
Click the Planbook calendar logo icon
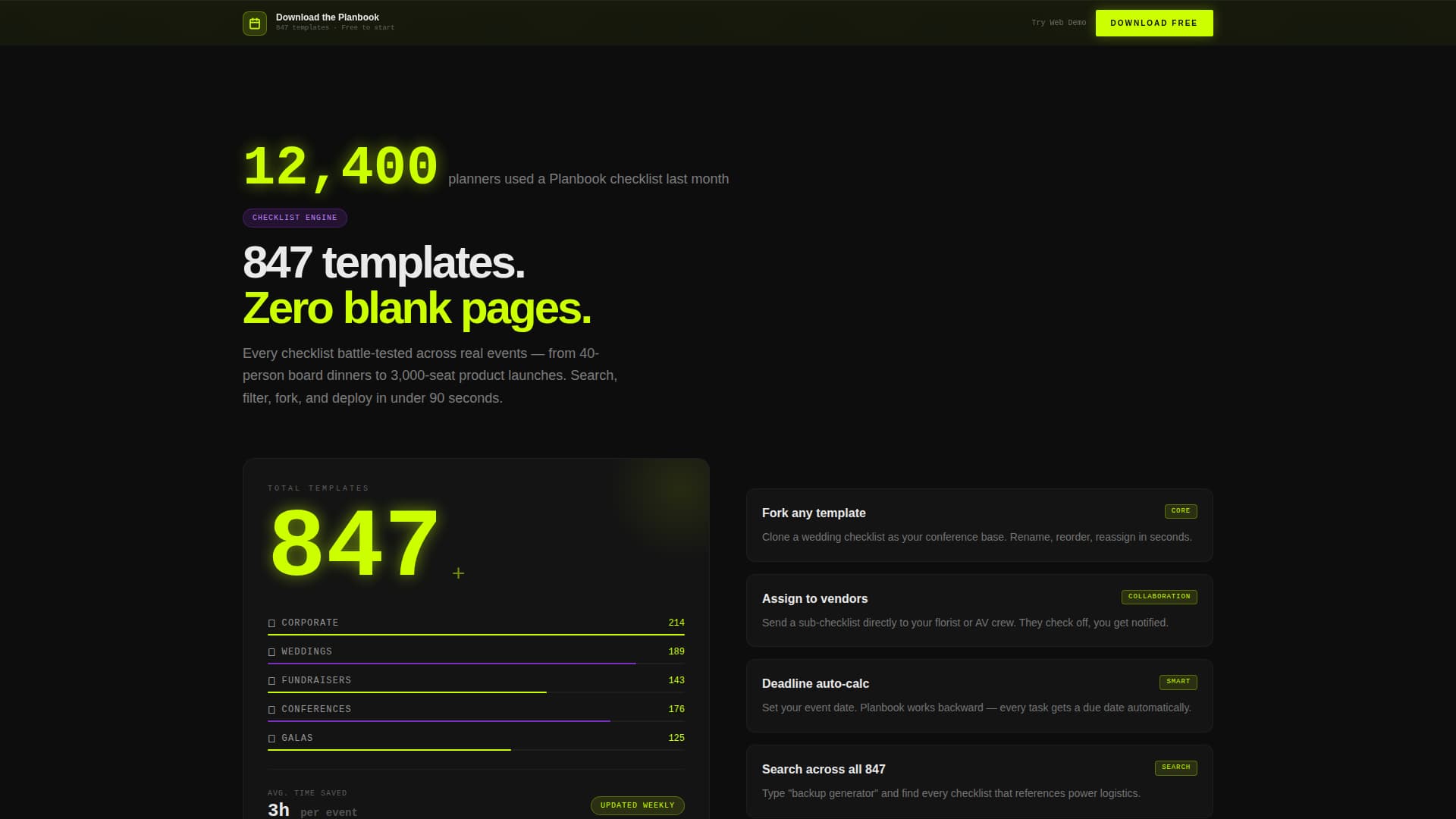(x=255, y=24)
